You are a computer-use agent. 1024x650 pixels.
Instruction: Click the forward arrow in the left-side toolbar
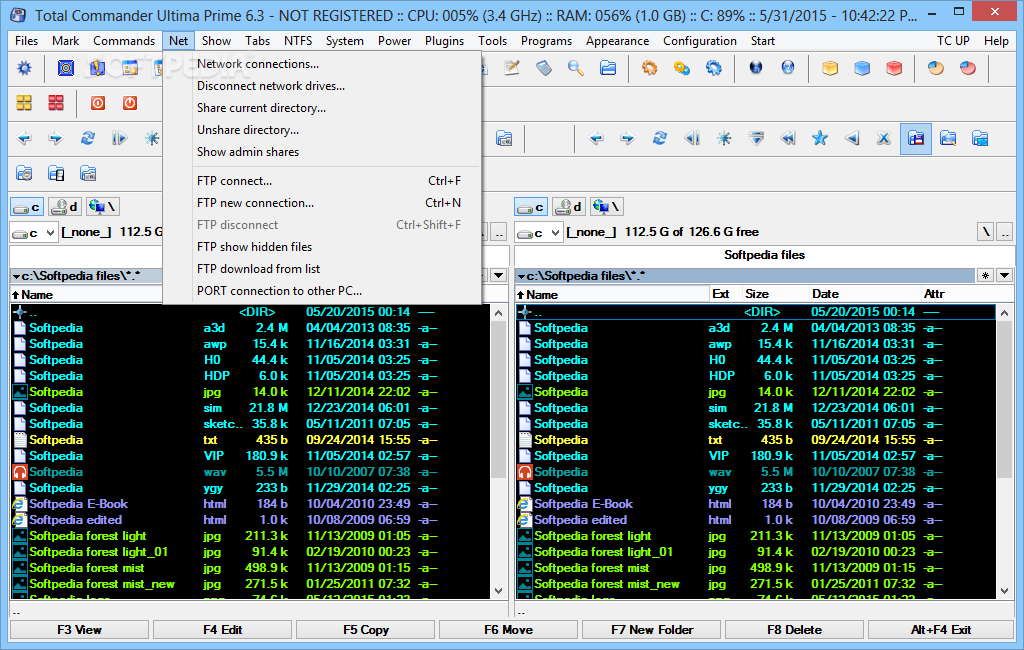[x=56, y=138]
